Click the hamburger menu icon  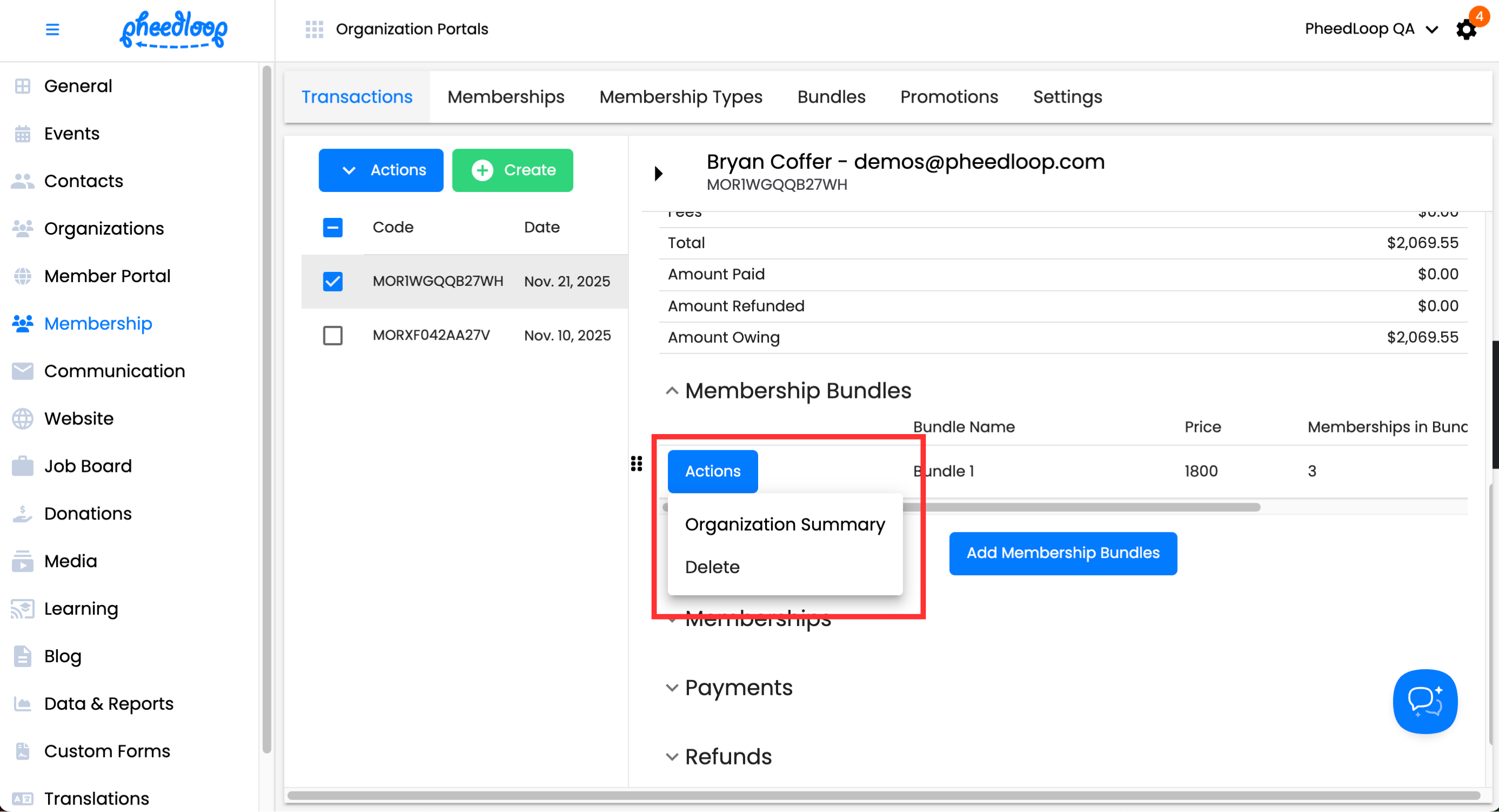52,29
